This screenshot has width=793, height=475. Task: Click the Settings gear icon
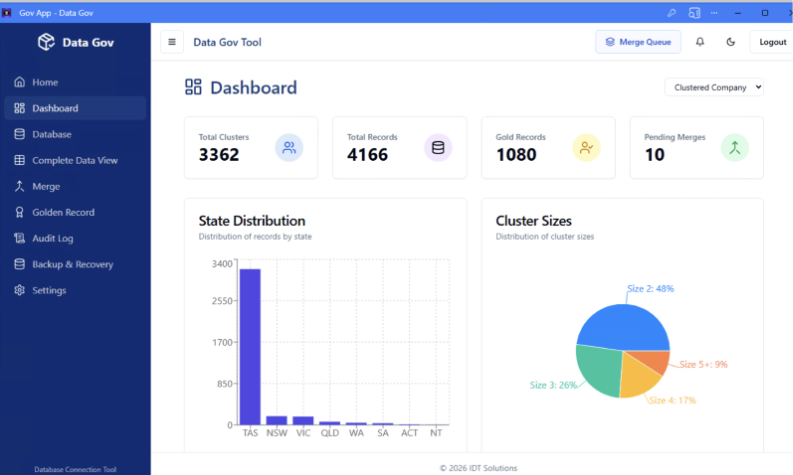[19, 290]
